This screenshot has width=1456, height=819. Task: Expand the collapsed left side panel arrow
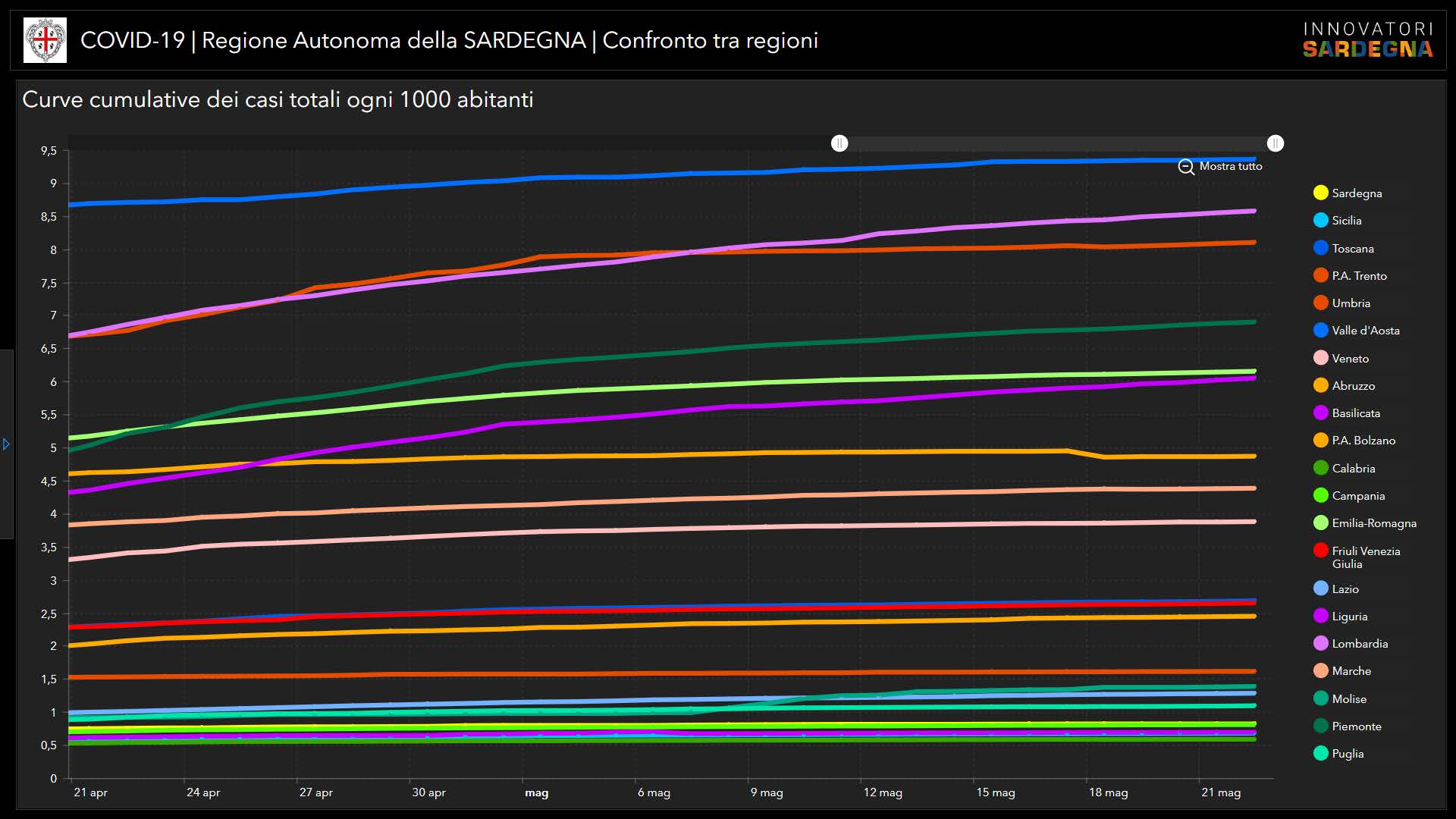6,444
